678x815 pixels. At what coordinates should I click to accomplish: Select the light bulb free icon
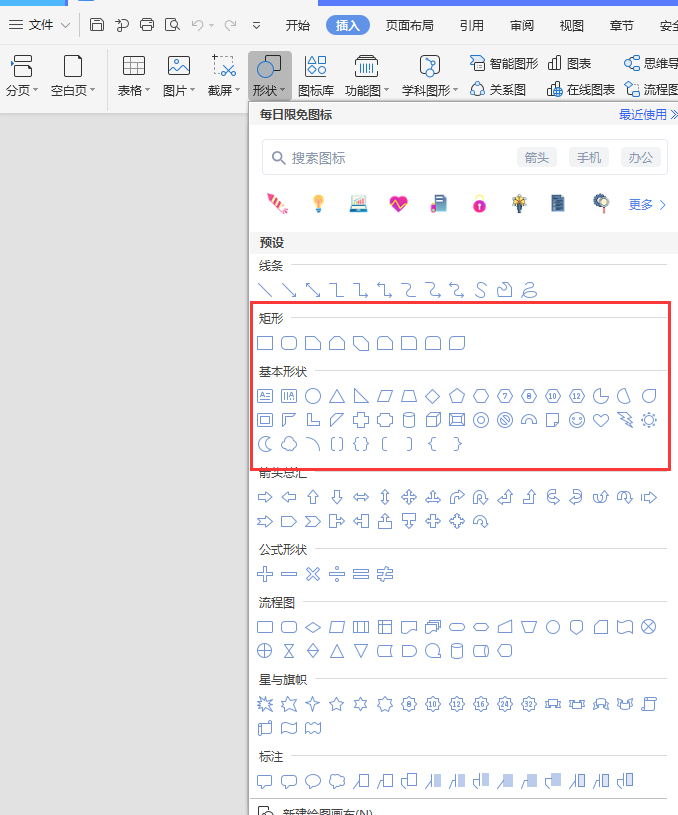(318, 203)
